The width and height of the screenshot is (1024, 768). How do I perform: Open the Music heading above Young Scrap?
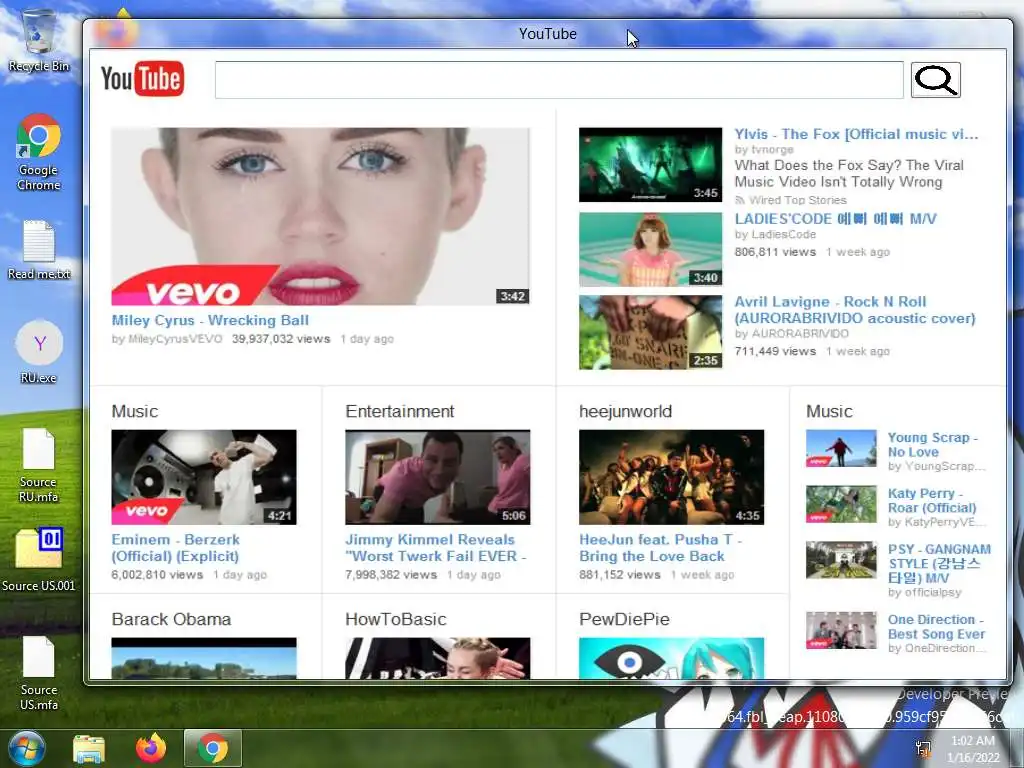coord(829,411)
